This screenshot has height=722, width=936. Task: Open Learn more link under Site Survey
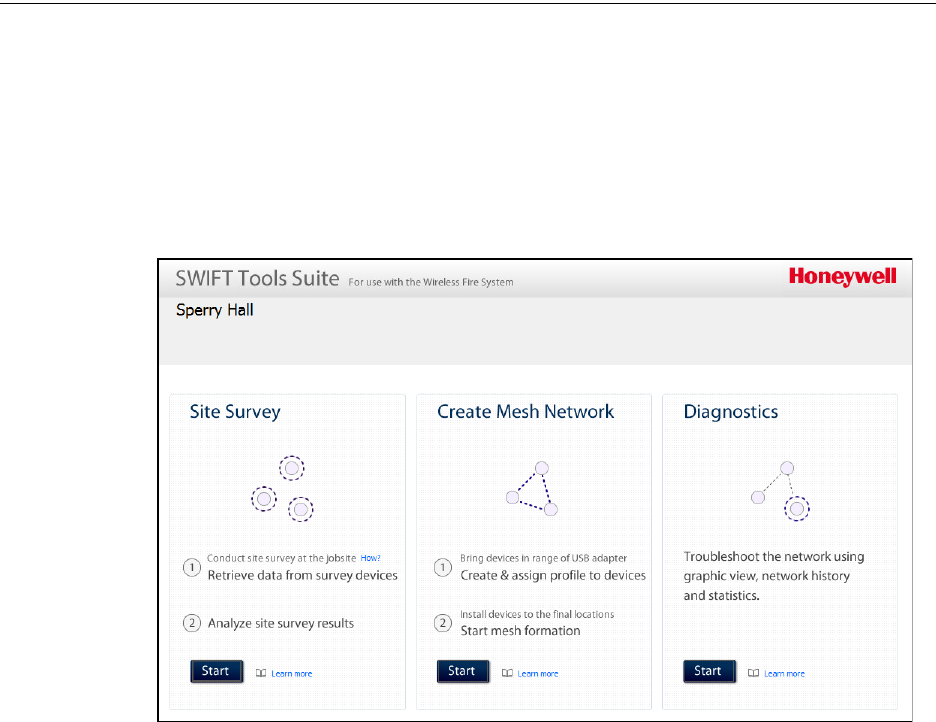click(x=291, y=674)
